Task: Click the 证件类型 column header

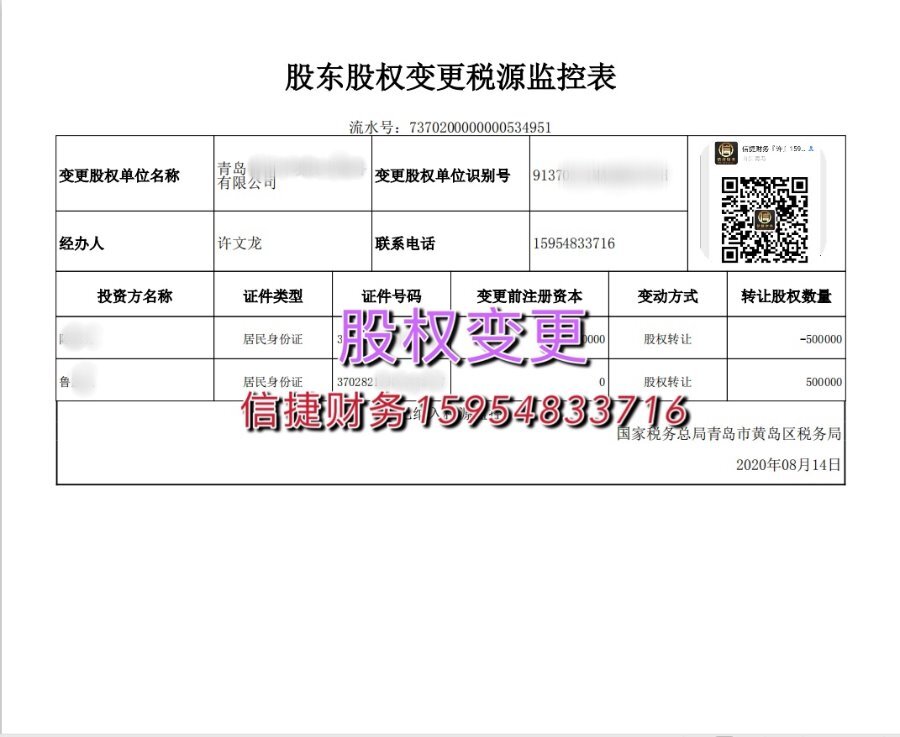Action: 273,296
